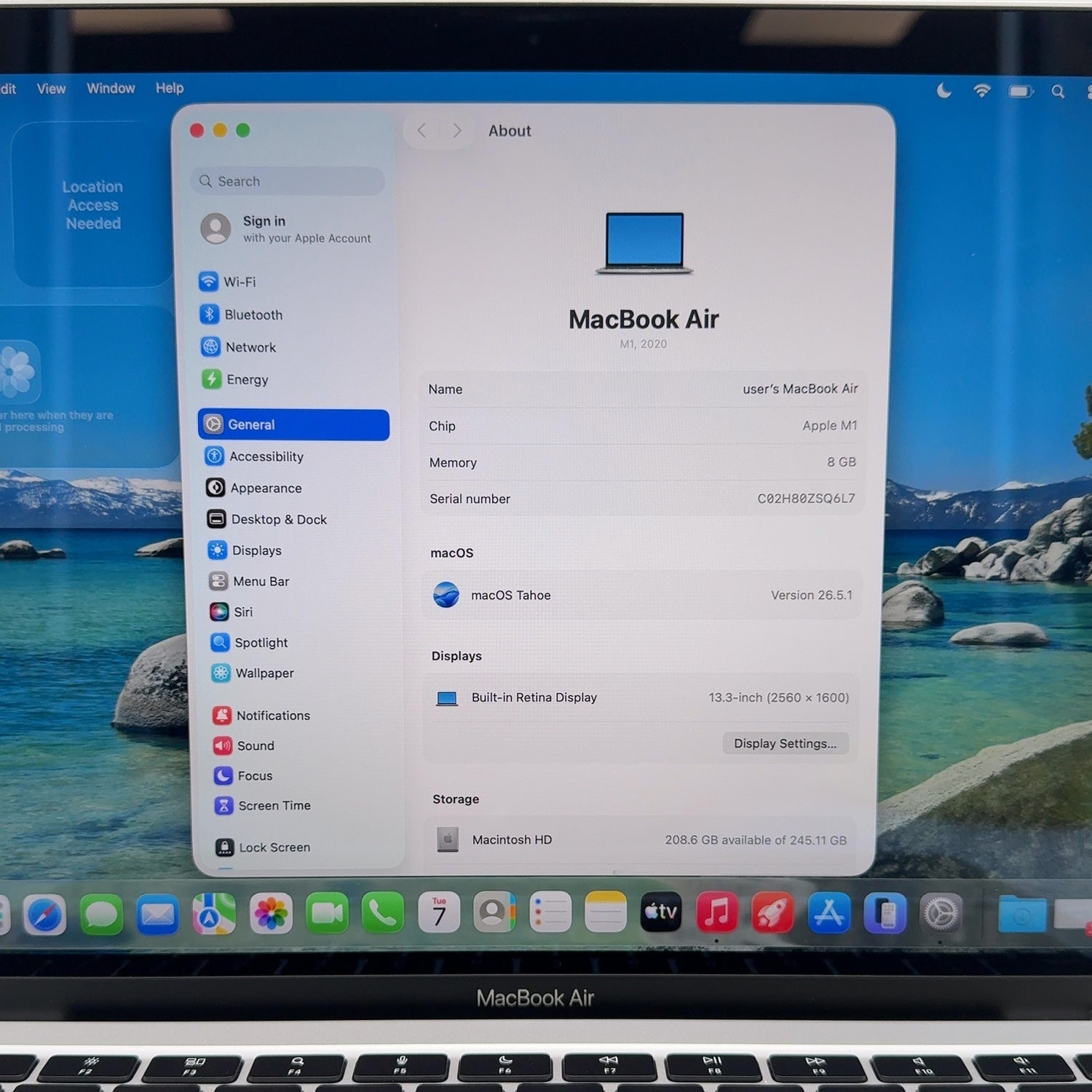This screenshot has width=1092, height=1092.
Task: Open the Window menu
Action: point(111,89)
